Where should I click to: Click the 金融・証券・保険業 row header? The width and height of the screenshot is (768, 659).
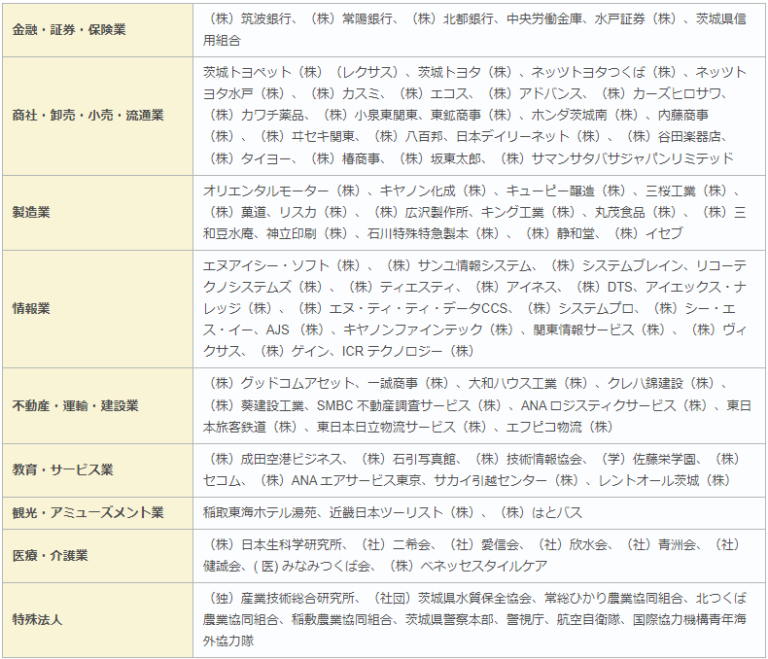[69, 29]
